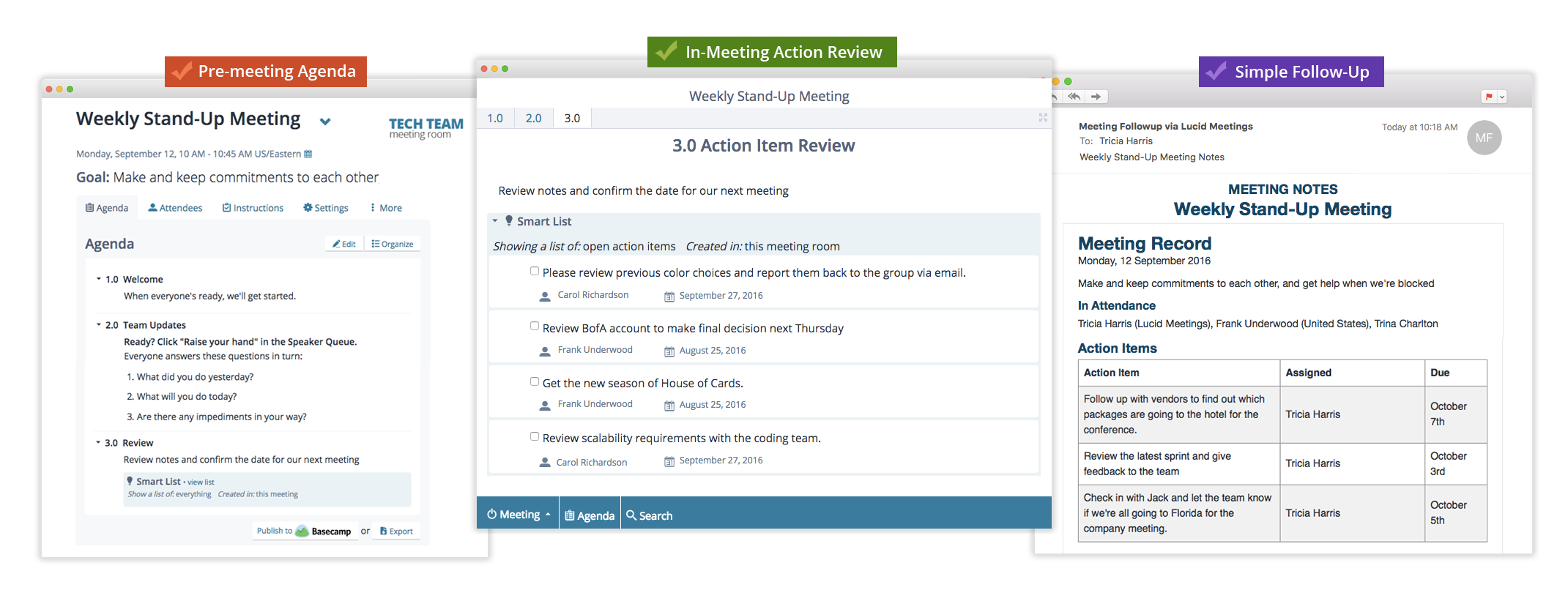Open the Agenda tab in pre-meeting window

107,208
